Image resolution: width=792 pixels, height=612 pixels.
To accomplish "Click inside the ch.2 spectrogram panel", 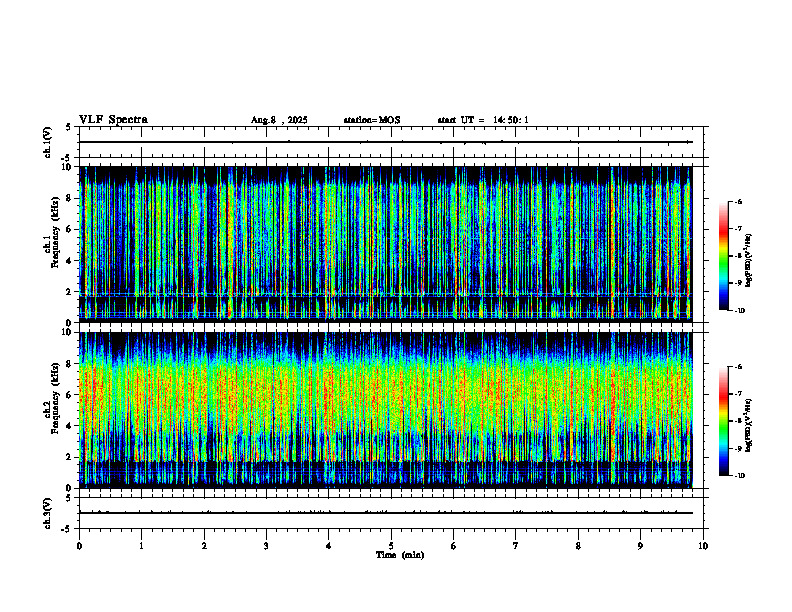I will tap(385, 410).
